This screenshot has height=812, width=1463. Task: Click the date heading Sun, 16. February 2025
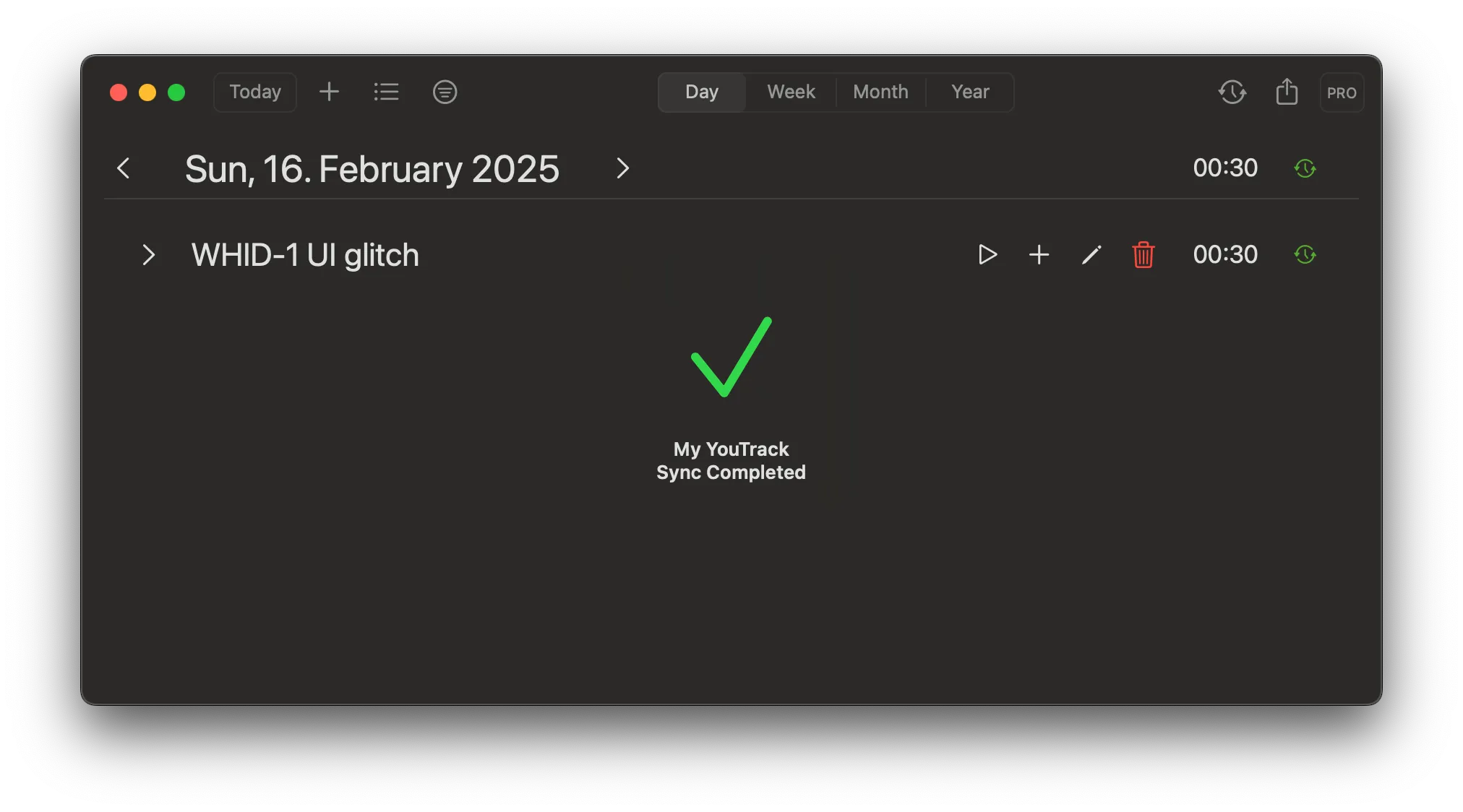[372, 169]
